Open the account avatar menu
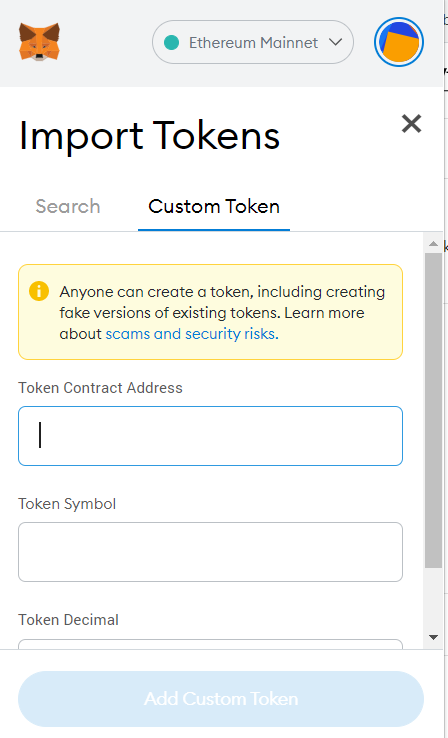448x738 pixels. coord(399,42)
